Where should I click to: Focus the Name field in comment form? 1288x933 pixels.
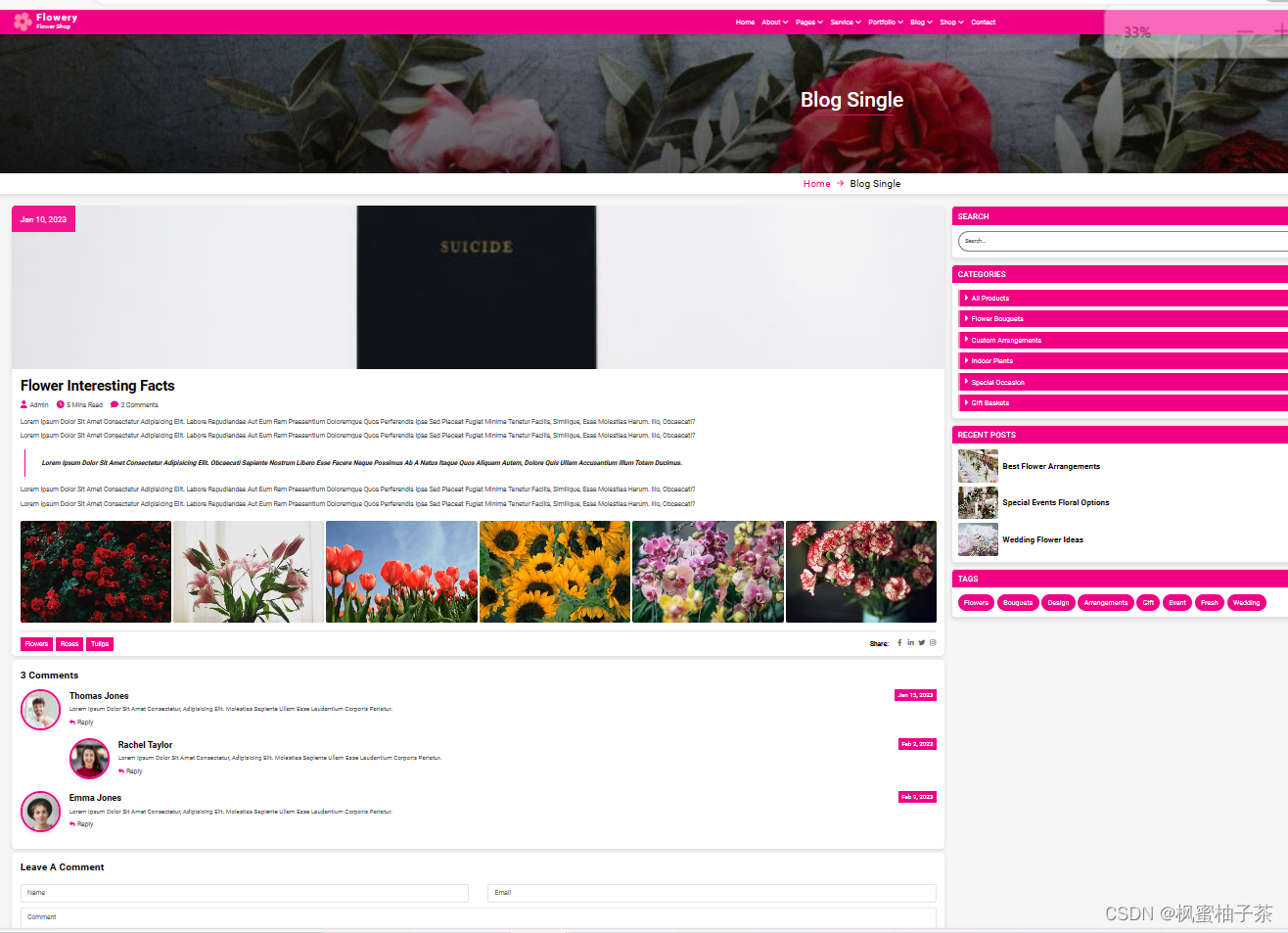[245, 893]
